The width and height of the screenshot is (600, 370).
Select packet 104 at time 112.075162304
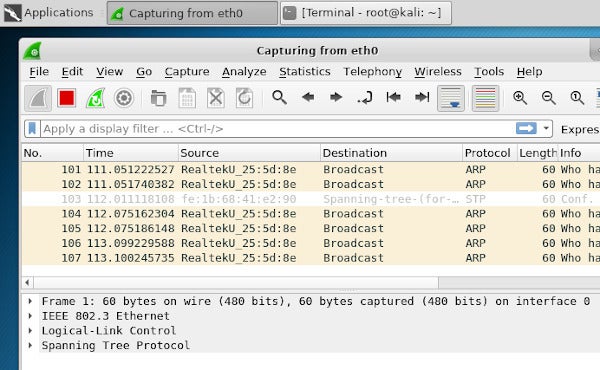pyautogui.click(x=311, y=214)
